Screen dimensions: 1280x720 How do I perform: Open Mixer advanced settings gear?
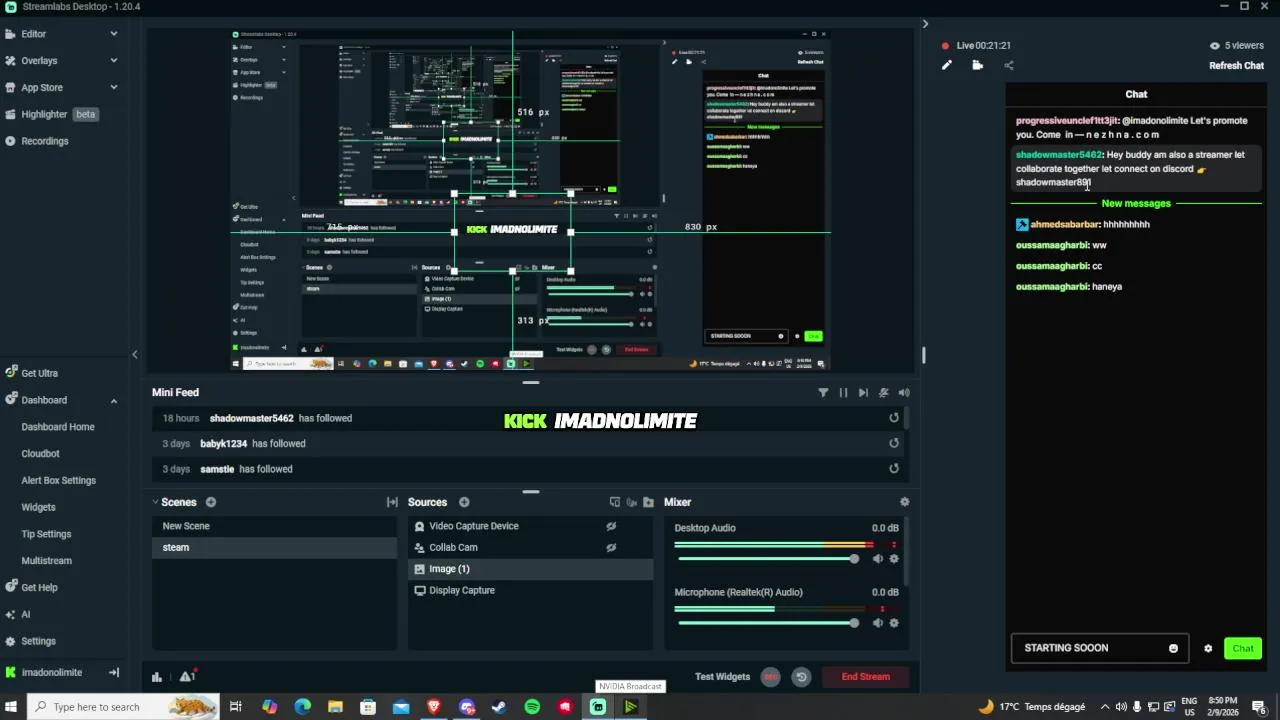pyautogui.click(x=904, y=502)
